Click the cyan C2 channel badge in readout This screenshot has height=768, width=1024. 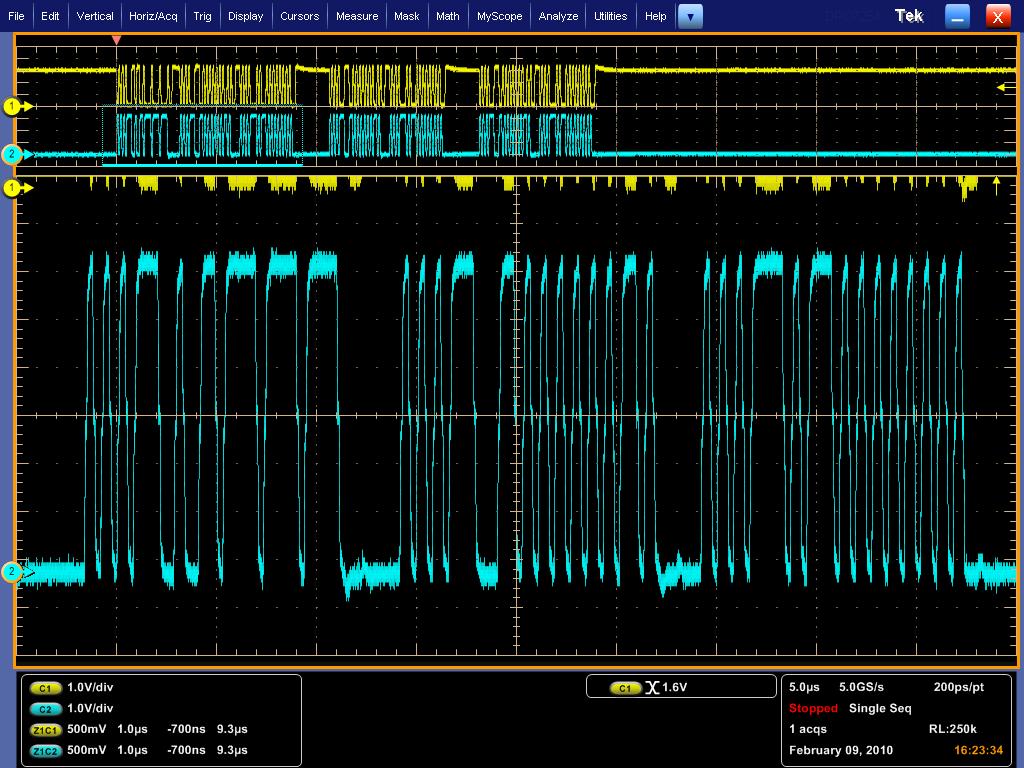(x=46, y=708)
